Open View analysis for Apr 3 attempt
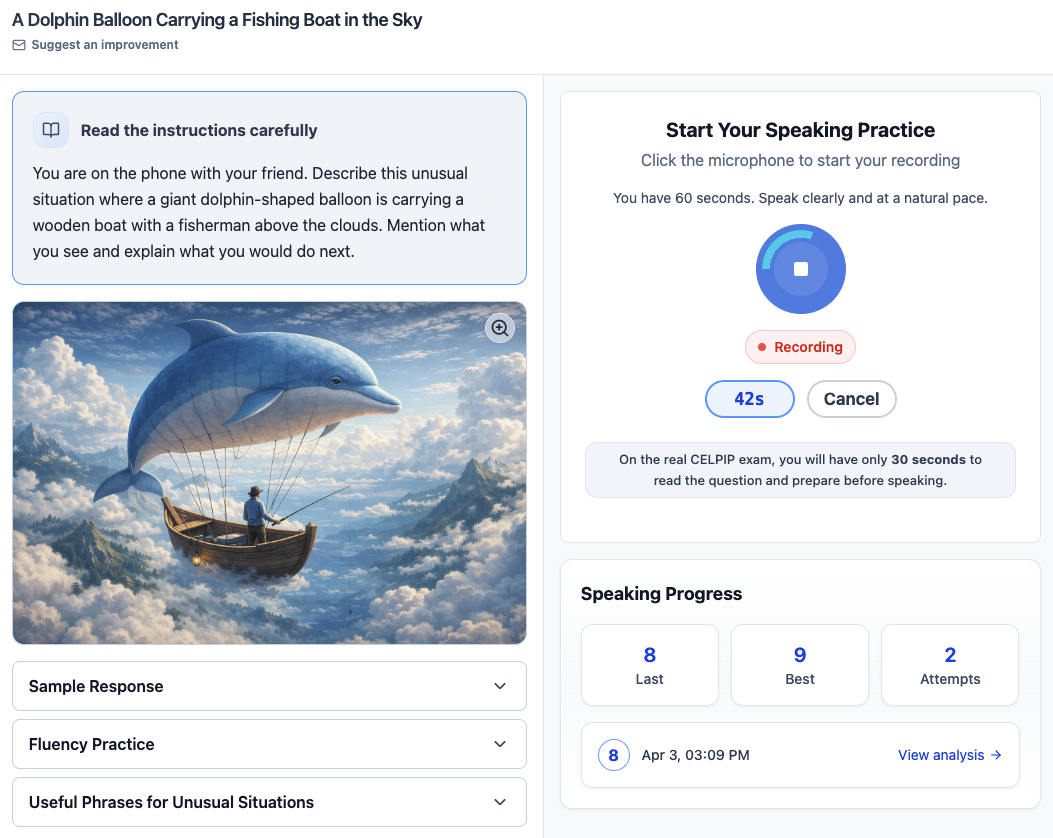 pos(941,755)
